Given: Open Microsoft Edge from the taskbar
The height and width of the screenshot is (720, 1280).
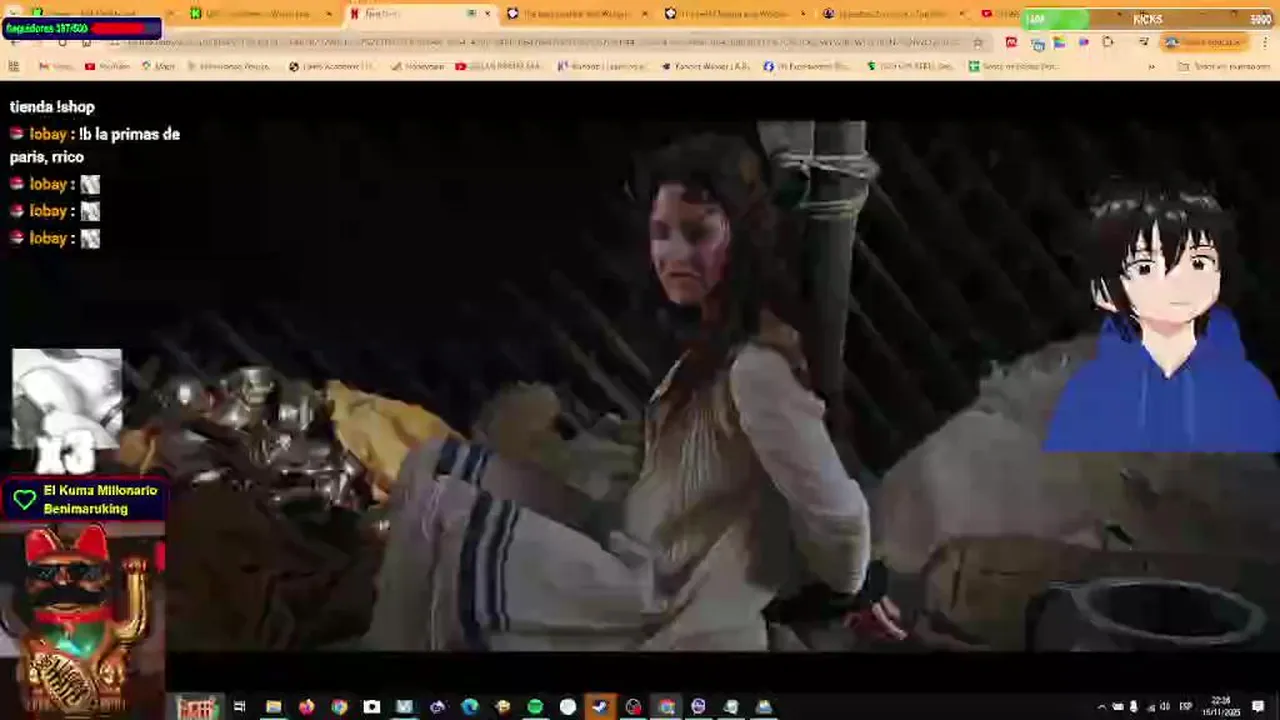Looking at the screenshot, I should pos(470,707).
